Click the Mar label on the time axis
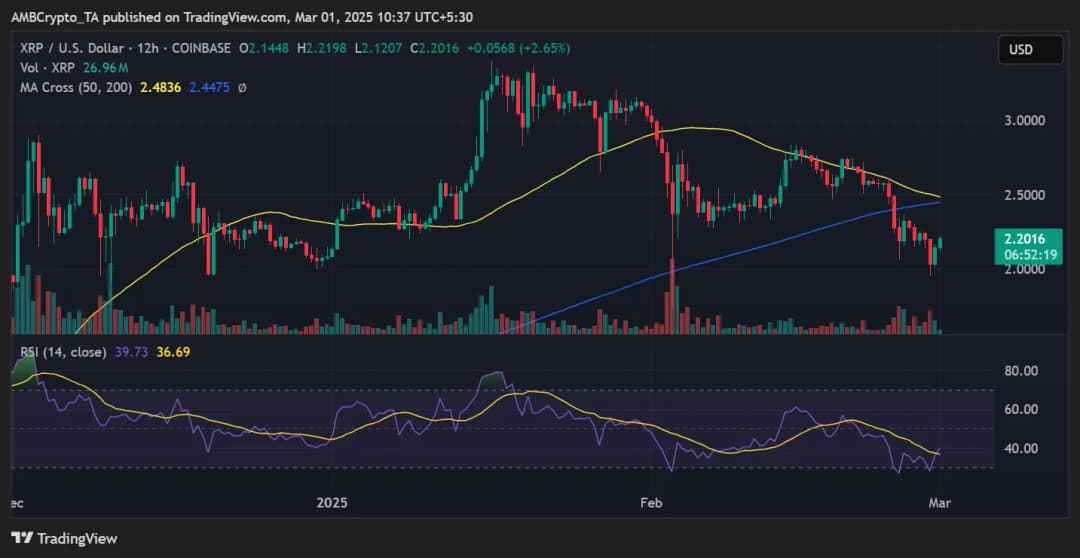Viewport: 1080px width, 558px height. 939,503
